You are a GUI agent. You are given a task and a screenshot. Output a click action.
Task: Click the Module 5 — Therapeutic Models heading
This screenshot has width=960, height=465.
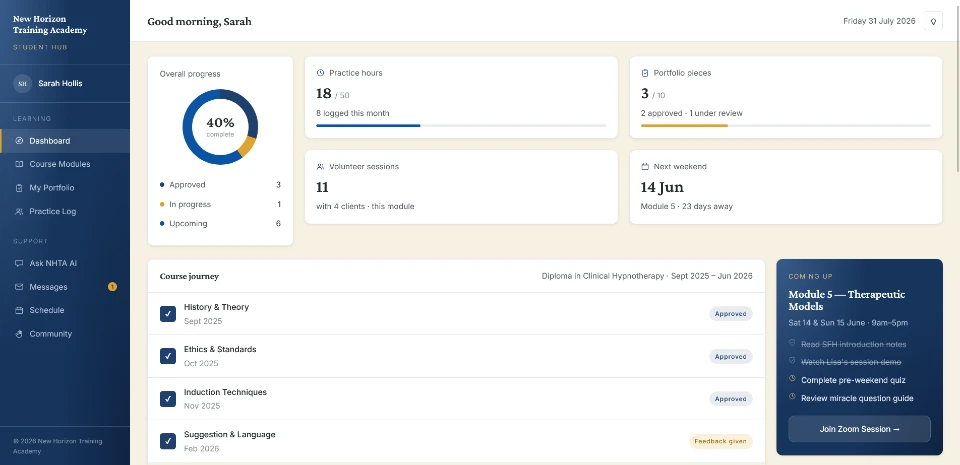tap(847, 300)
